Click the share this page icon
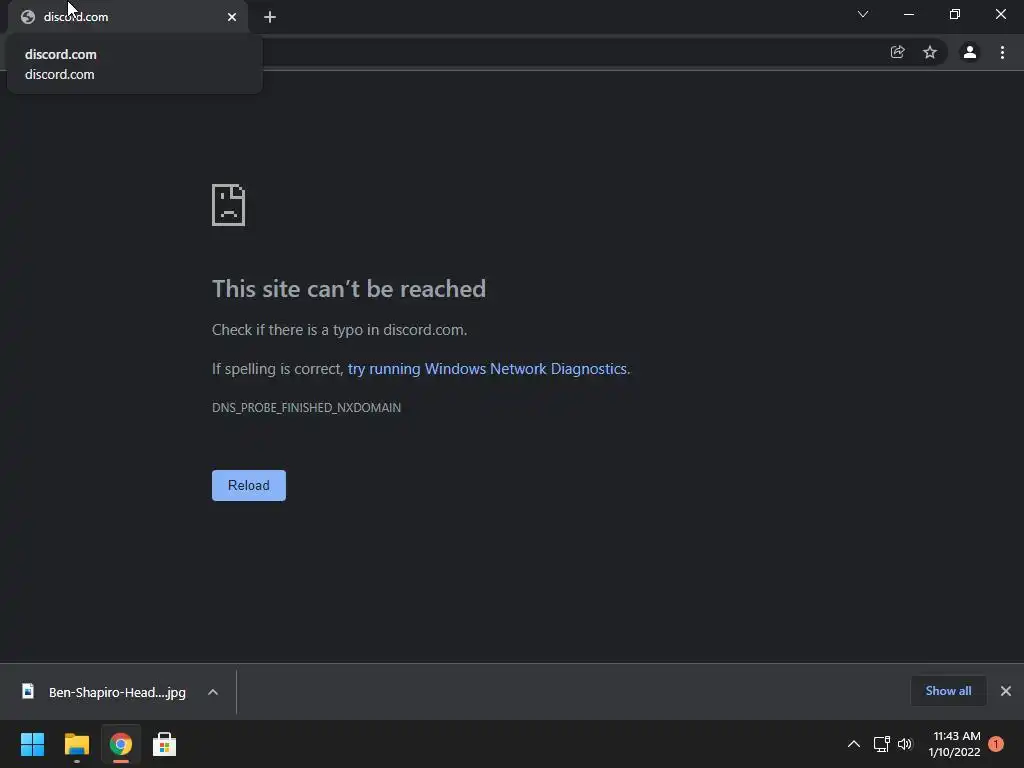The width and height of the screenshot is (1024, 768). (897, 52)
